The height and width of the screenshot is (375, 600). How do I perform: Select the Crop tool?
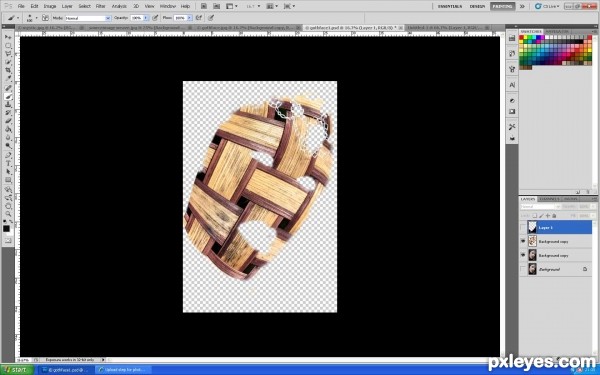(8, 70)
